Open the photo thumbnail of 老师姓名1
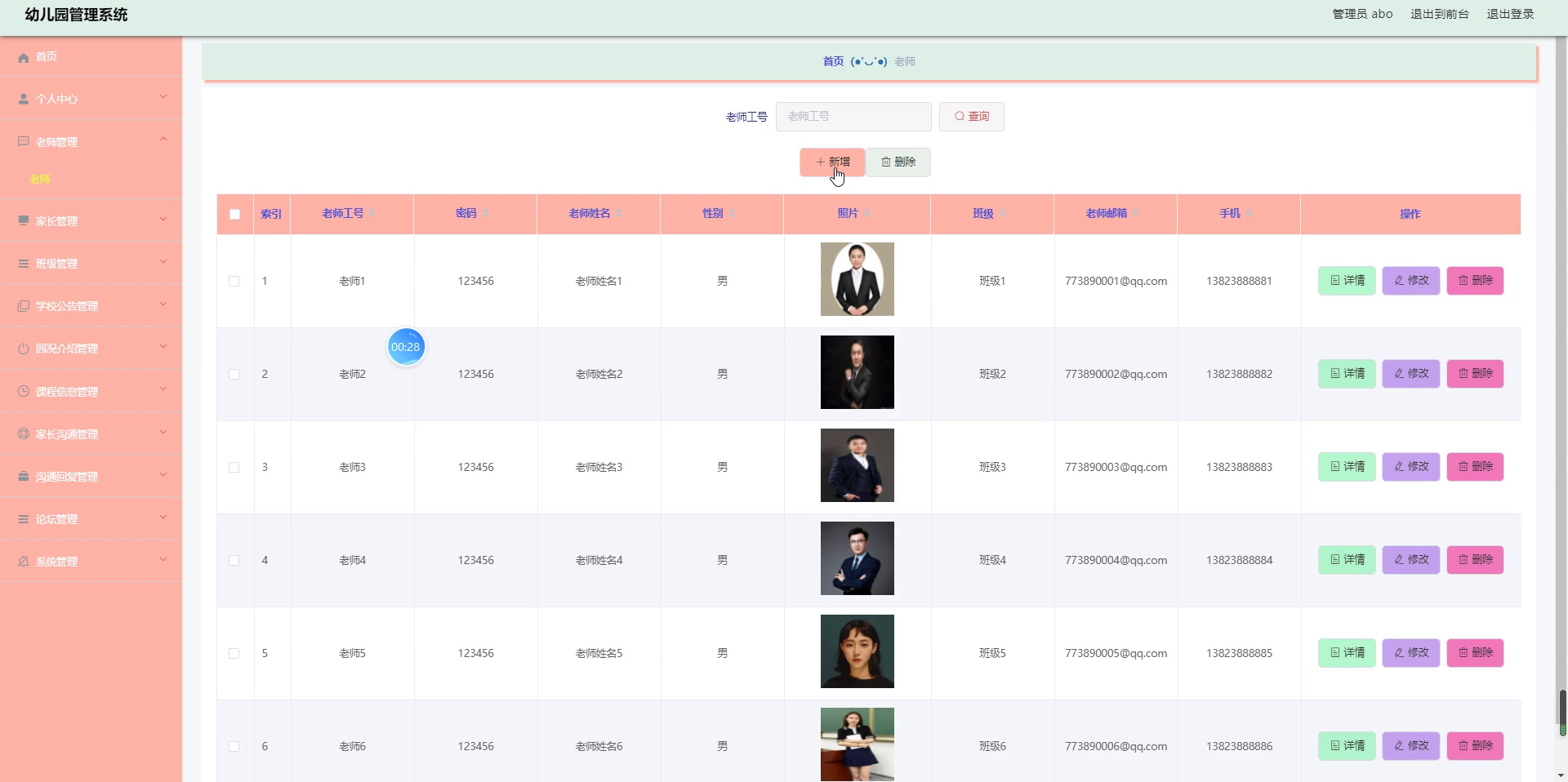This screenshot has width=1568, height=782. click(x=857, y=279)
